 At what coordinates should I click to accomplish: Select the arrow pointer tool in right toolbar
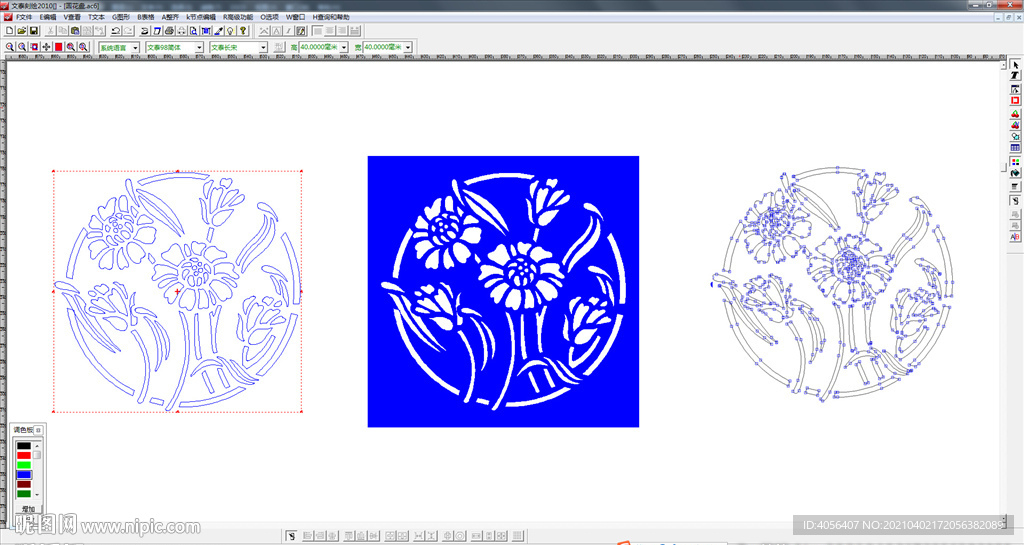click(1015, 65)
